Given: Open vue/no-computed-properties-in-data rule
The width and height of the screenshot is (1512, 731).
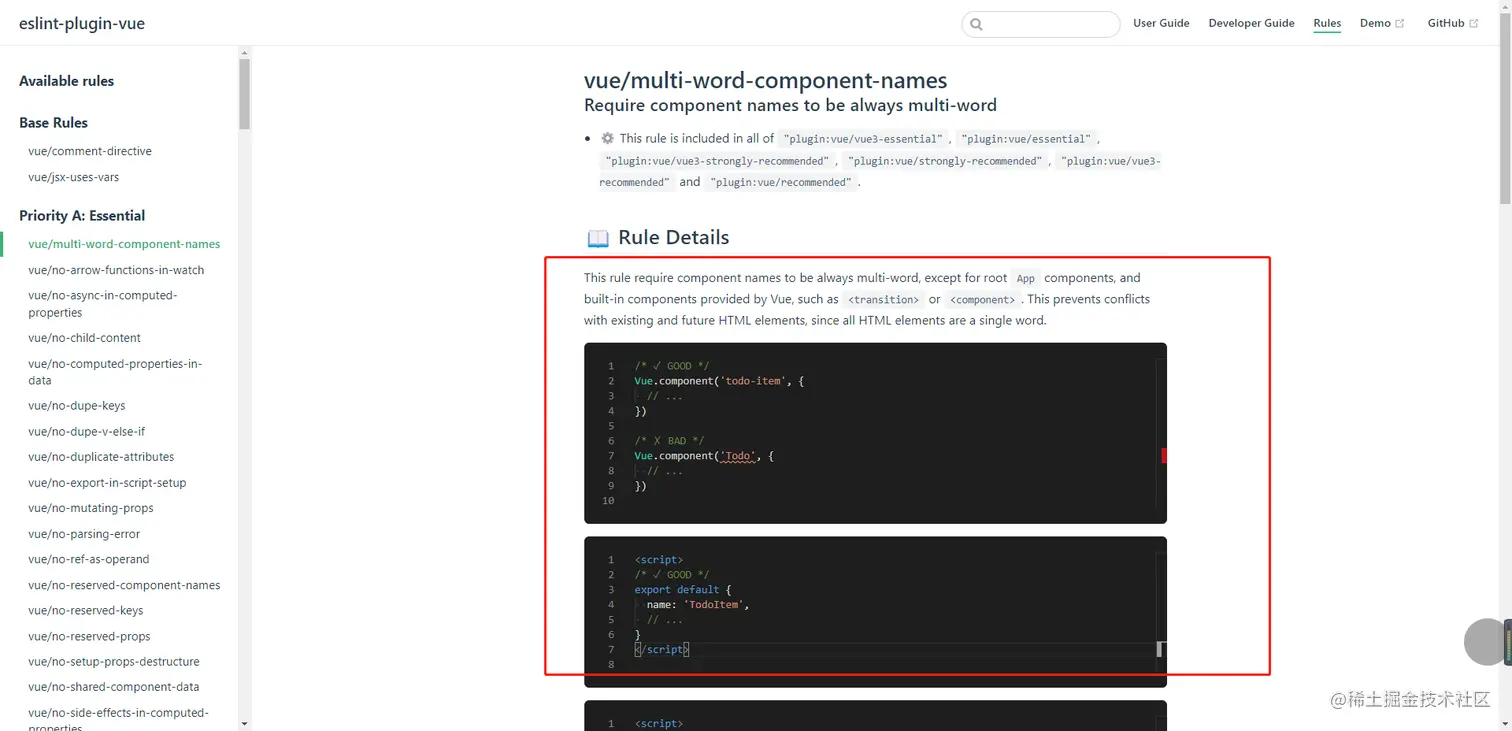Looking at the screenshot, I should point(115,372).
